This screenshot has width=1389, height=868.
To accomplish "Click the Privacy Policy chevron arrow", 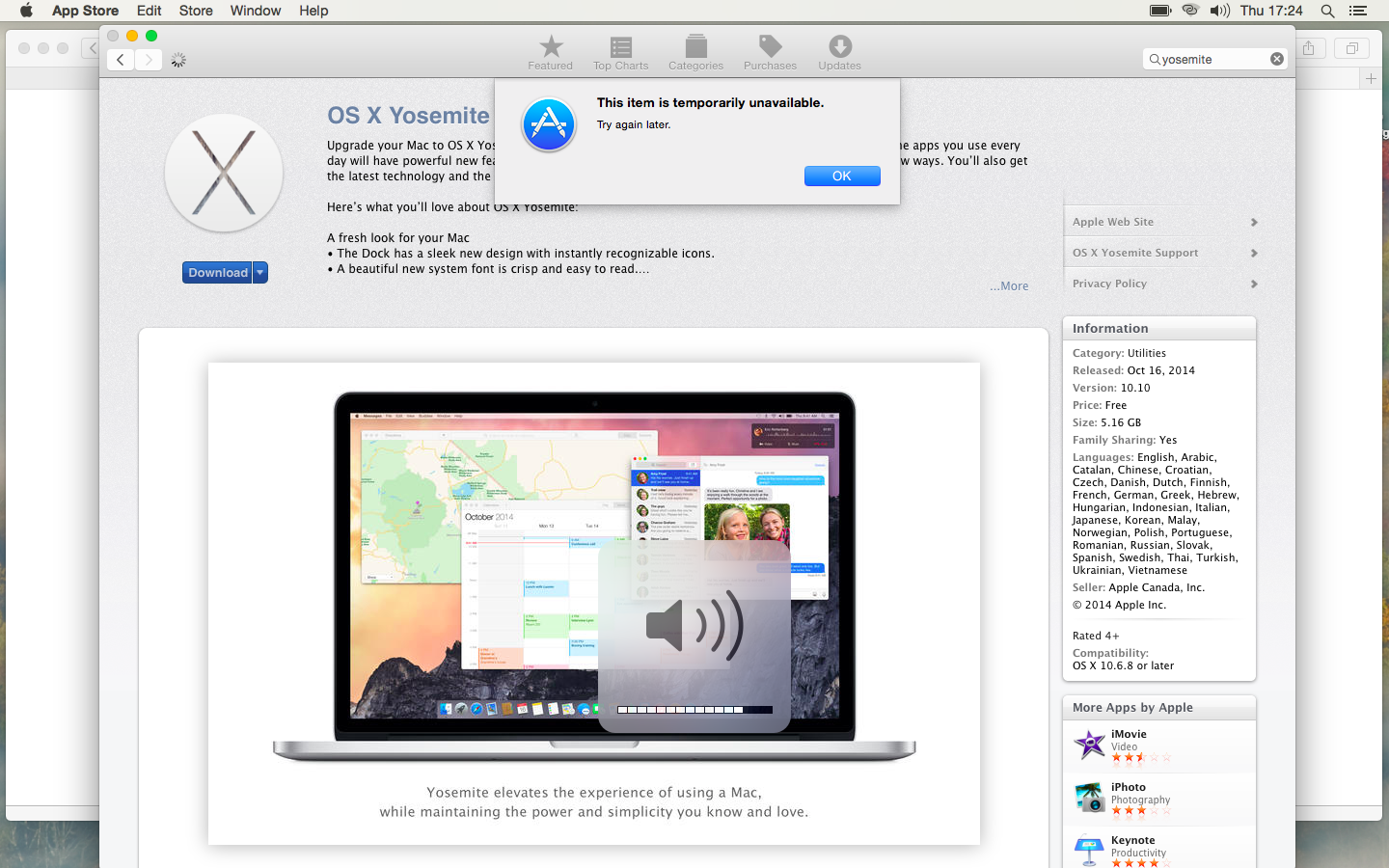I will (x=1254, y=284).
